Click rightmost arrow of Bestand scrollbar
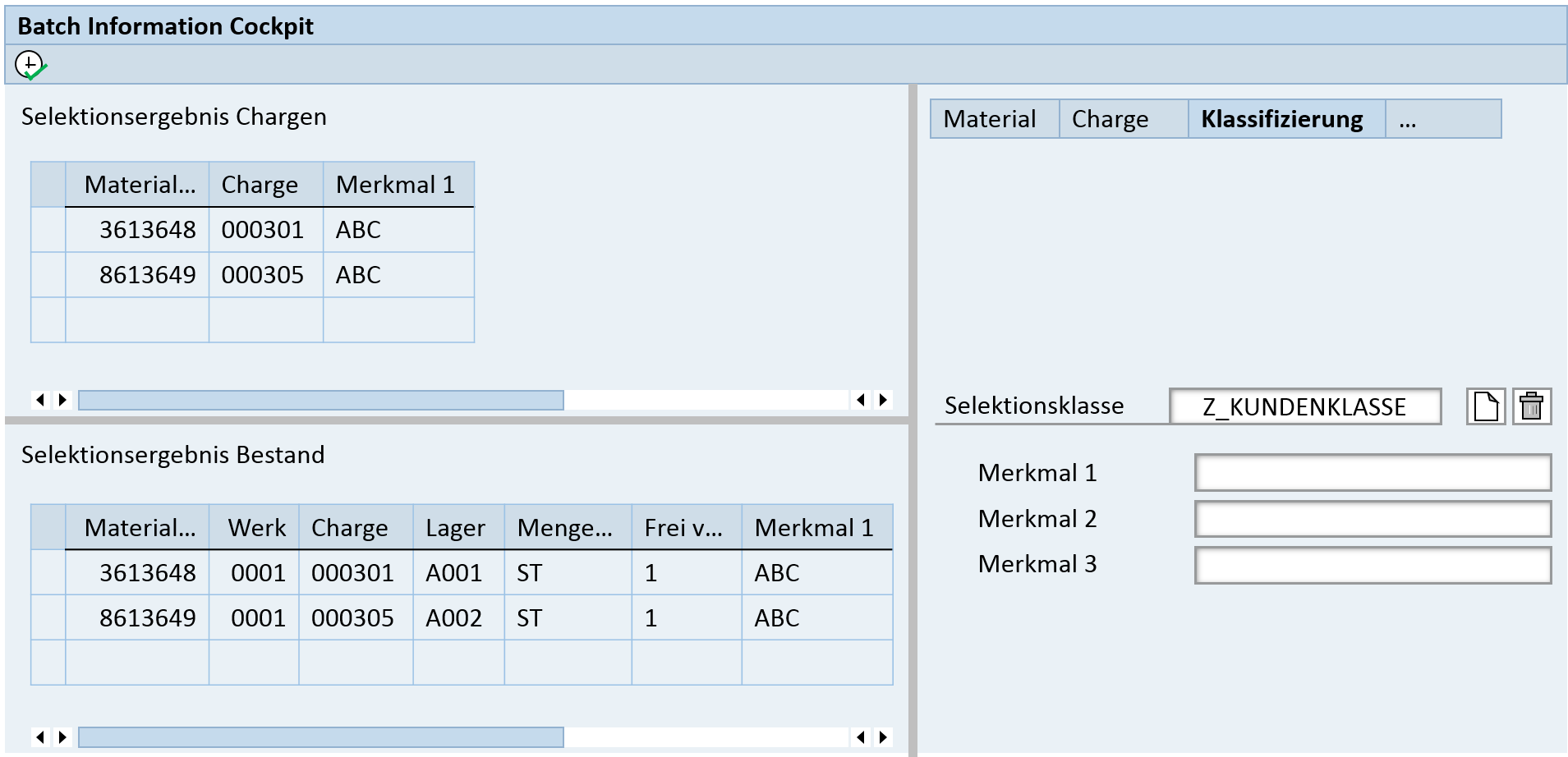 click(883, 736)
